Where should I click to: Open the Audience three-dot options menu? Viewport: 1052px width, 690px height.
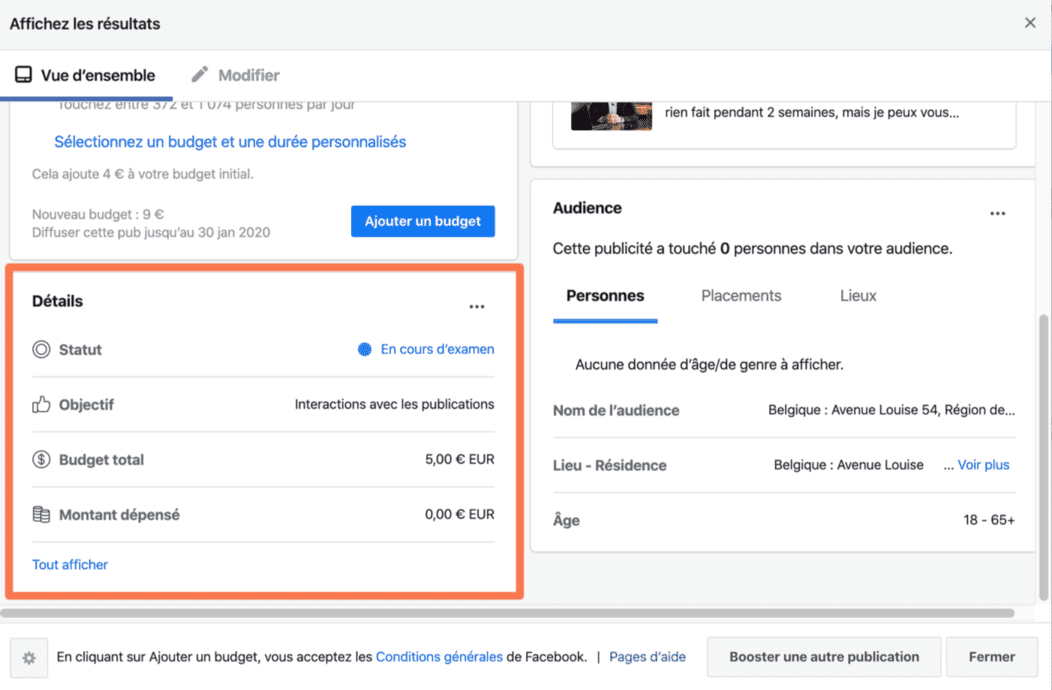pos(997,214)
